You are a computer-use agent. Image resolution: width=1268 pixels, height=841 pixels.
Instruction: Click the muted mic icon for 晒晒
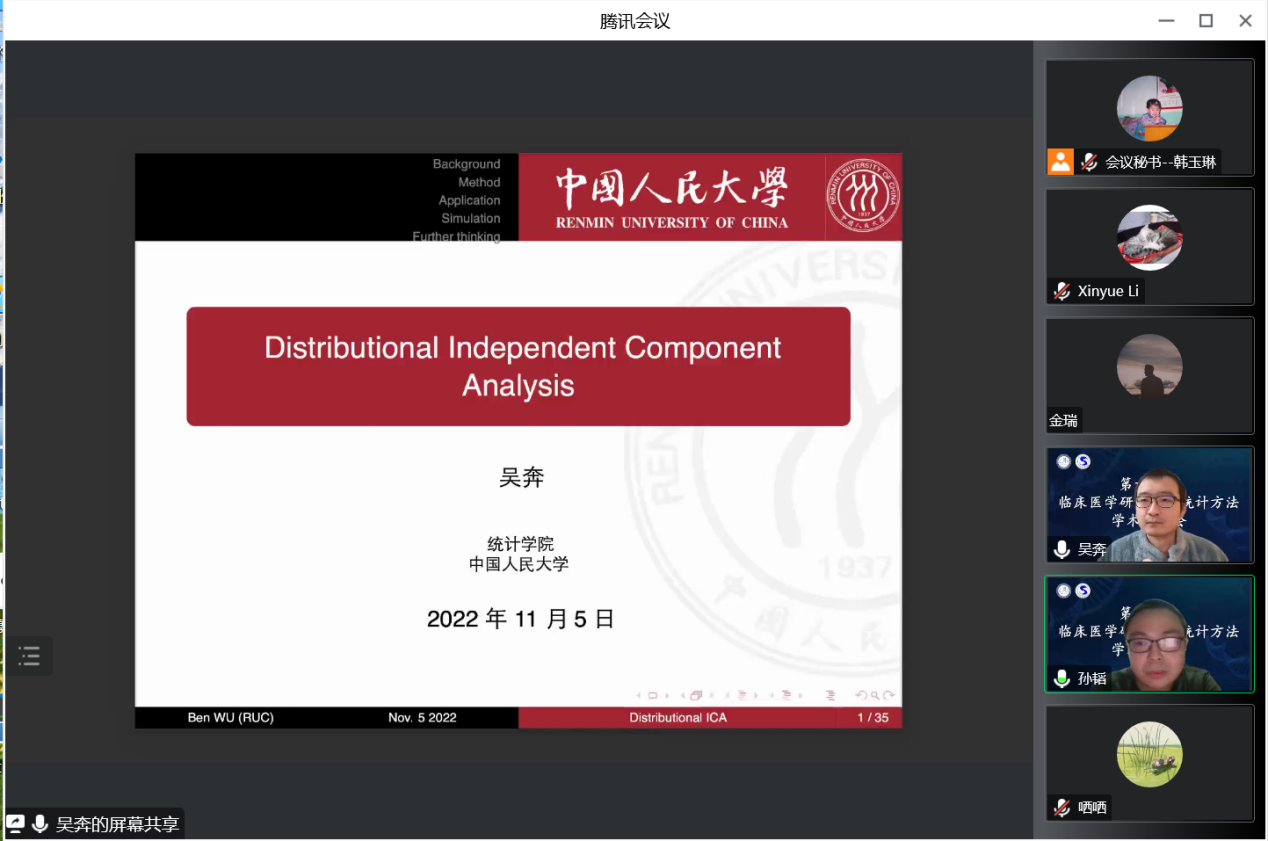[x=1061, y=807]
